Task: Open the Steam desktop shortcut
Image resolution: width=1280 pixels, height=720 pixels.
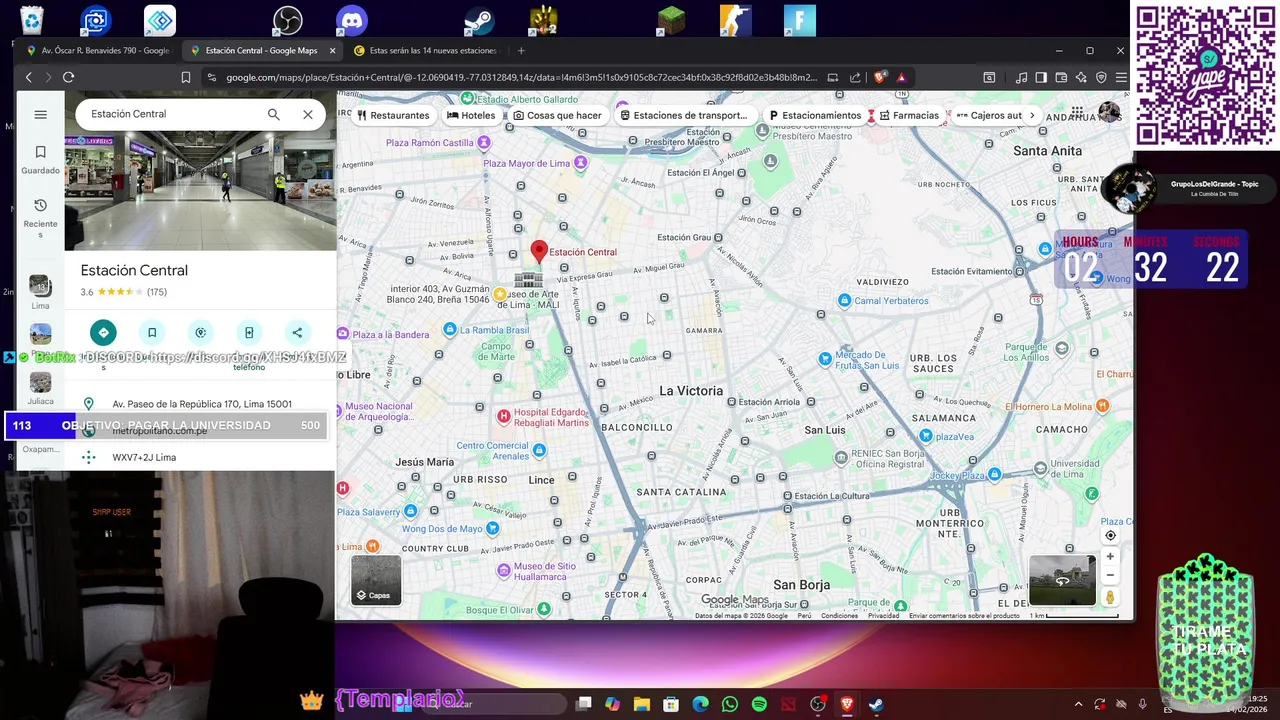Action: pos(480,20)
